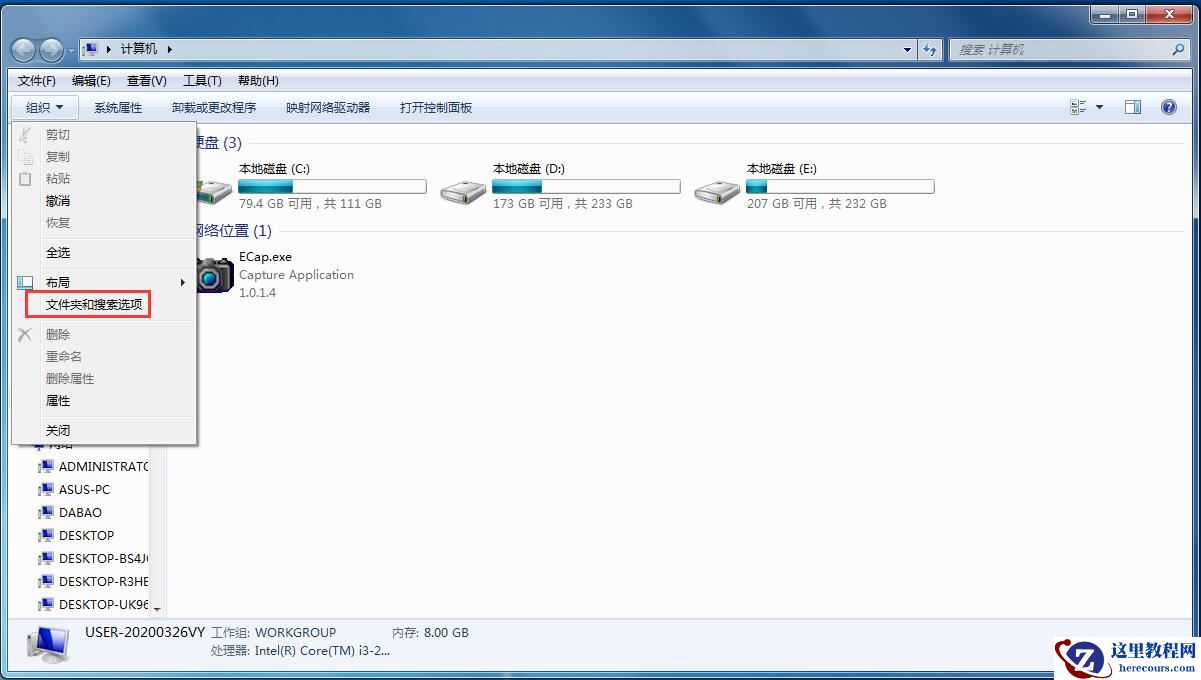This screenshot has height=680, width=1201.
Task: Click the 系统属性 toolbar button
Action: (118, 107)
